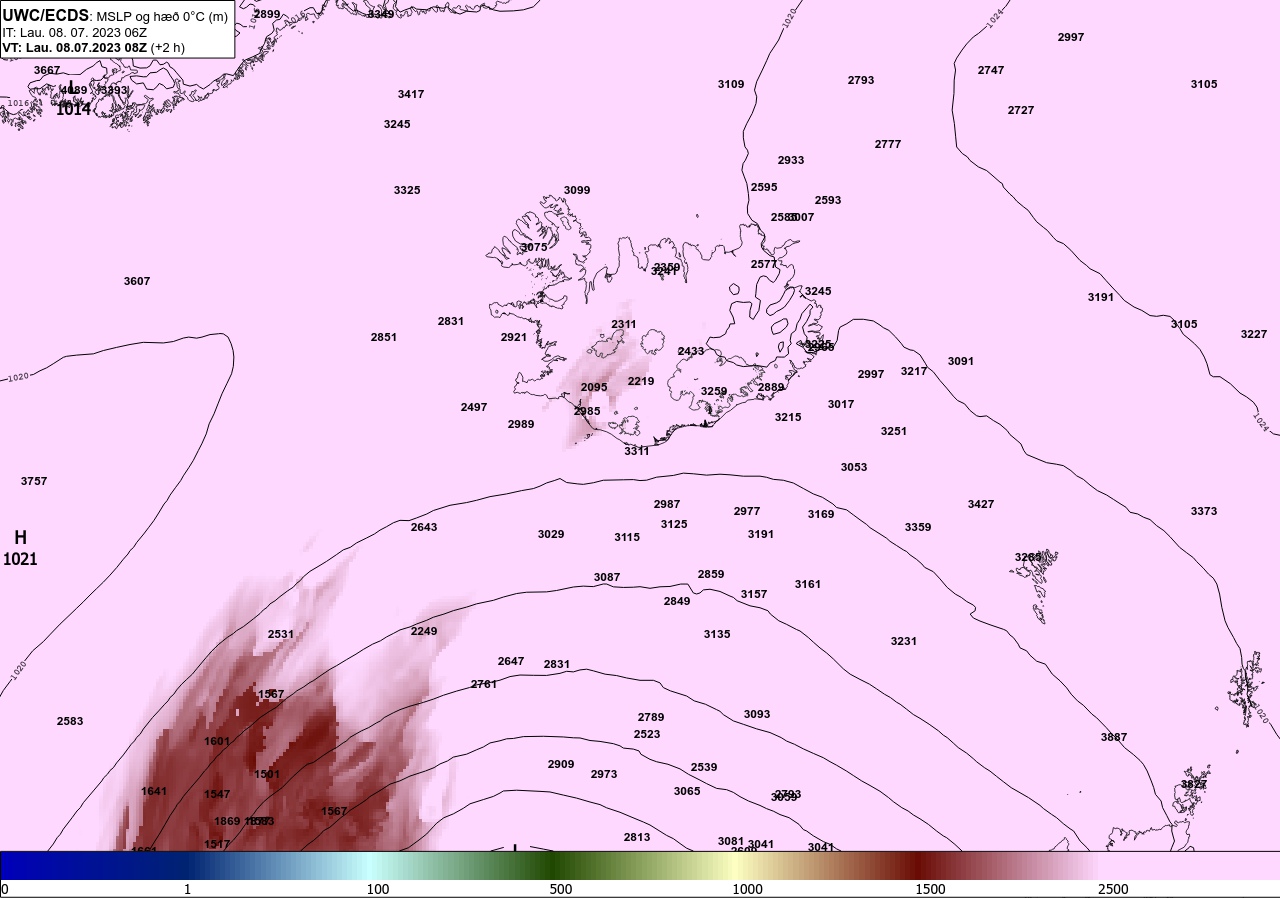Click the H 1021 high pressure marker
The height and width of the screenshot is (898, 1280).
click(x=20, y=549)
